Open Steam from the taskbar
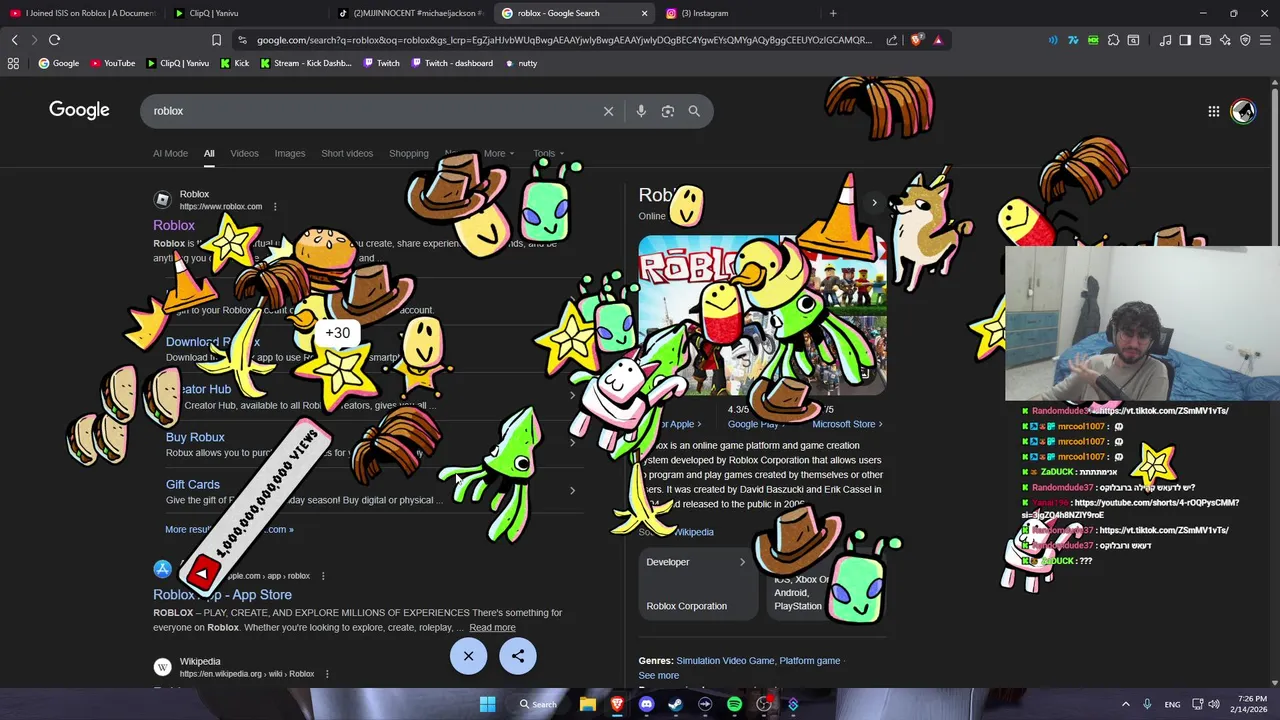Viewport: 1280px width, 720px height. pyautogui.click(x=675, y=704)
